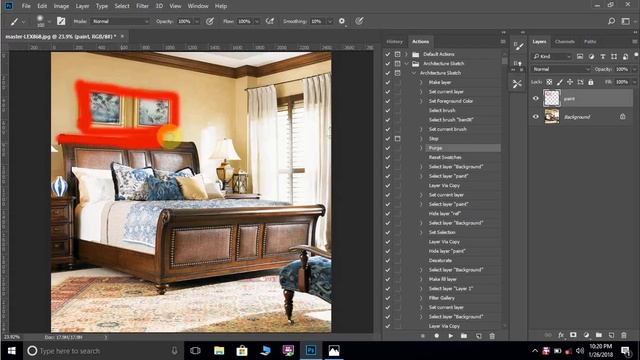Viewport: 640px width, 360px height.
Task: Filter layers by pixel layers icon
Action: click(x=580, y=56)
